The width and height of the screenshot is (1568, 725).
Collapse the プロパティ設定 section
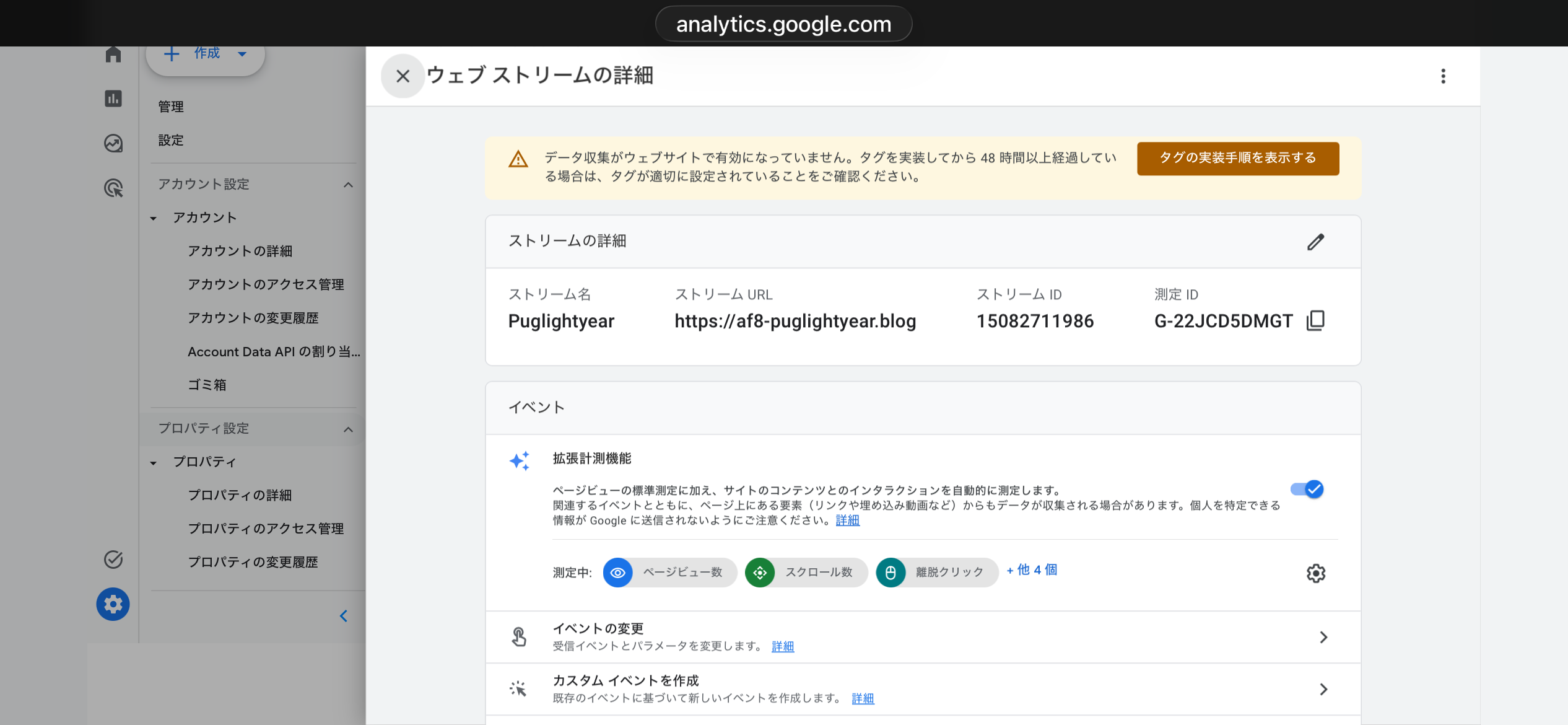348,429
